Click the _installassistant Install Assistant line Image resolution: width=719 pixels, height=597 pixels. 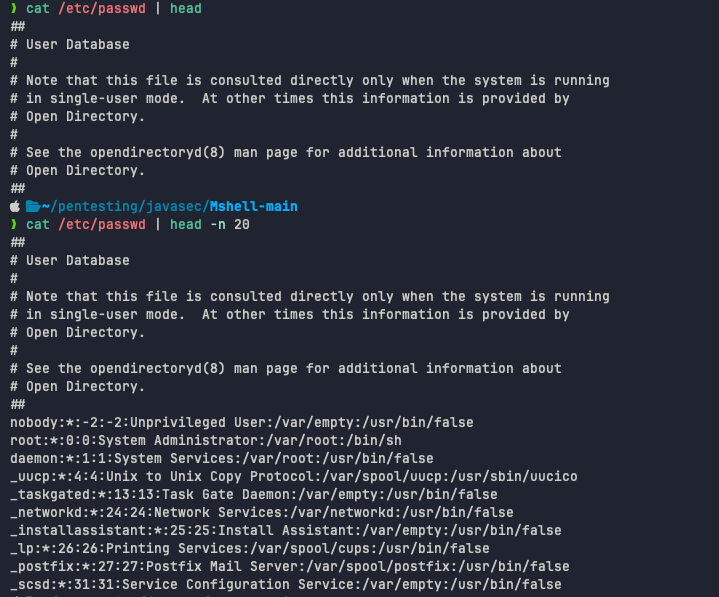[x=286, y=530]
